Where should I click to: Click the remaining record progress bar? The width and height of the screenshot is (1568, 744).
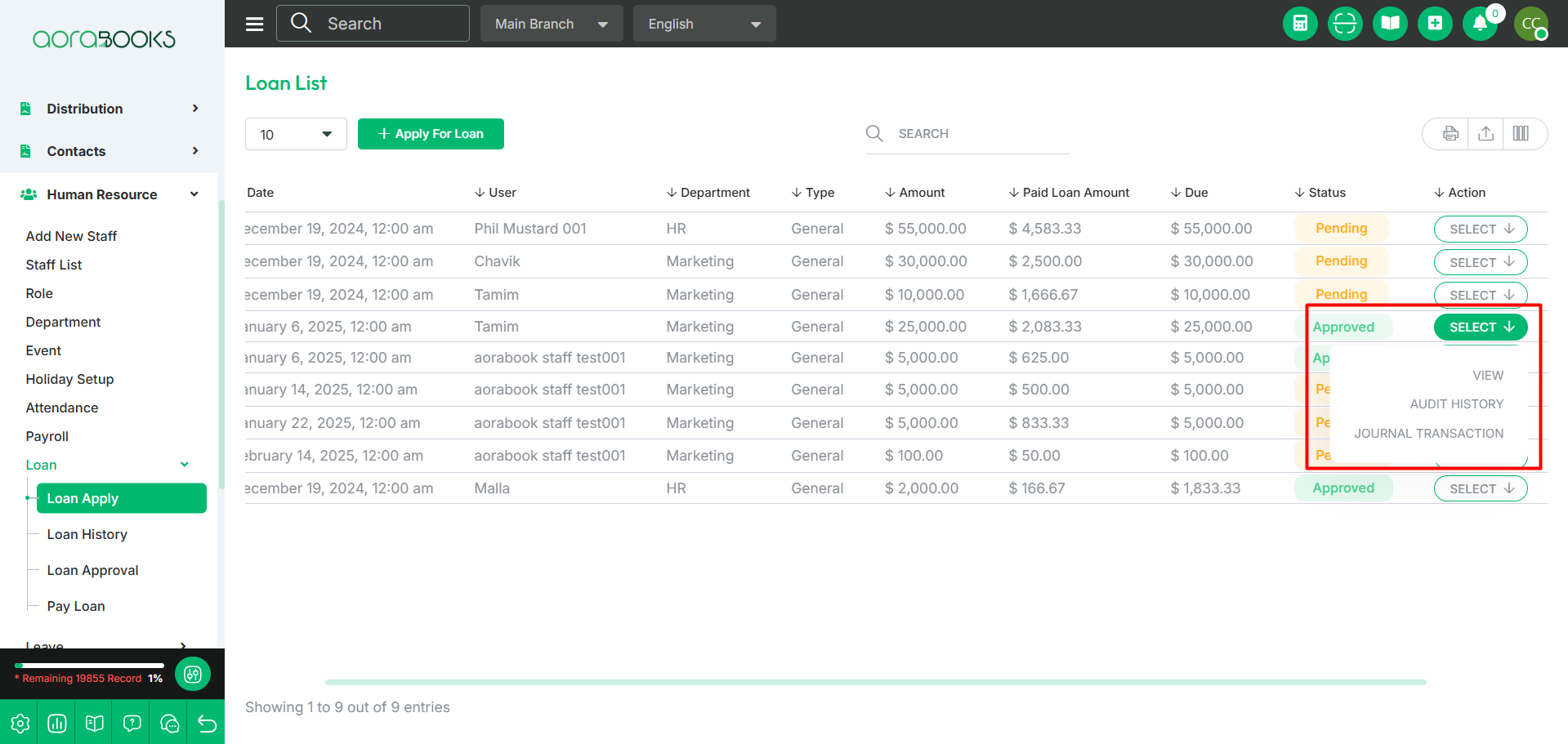coord(89,665)
